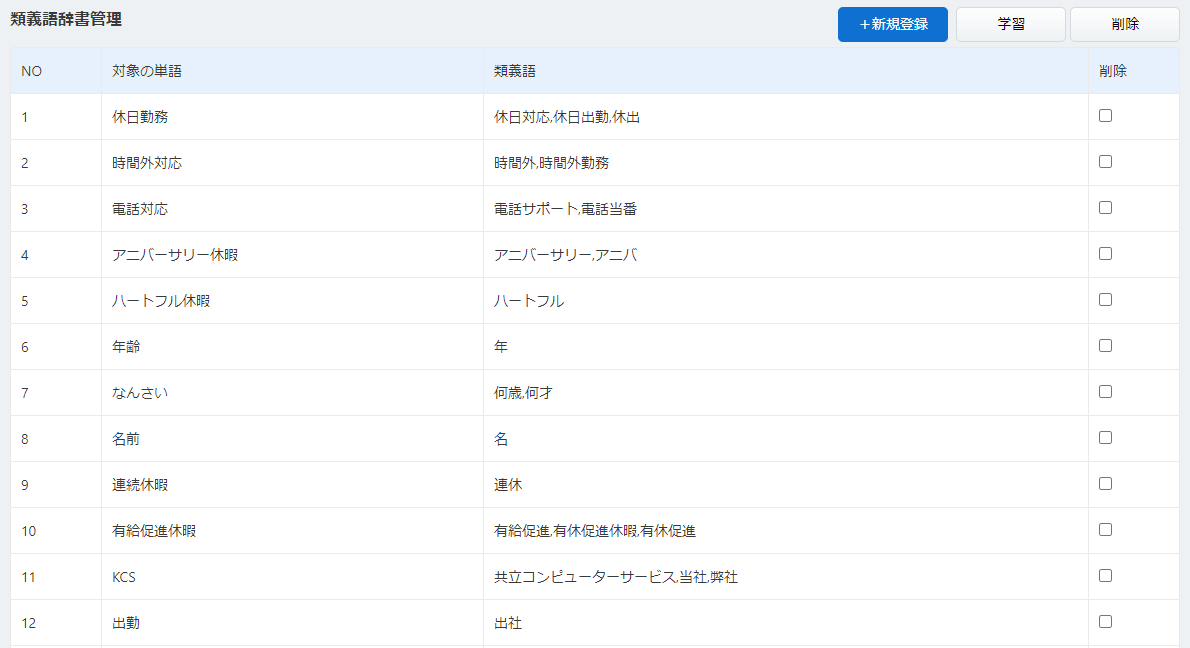The image size is (1190, 648).
Task: Tick the 連続休暇 delete checkbox
Action: click(x=1105, y=484)
